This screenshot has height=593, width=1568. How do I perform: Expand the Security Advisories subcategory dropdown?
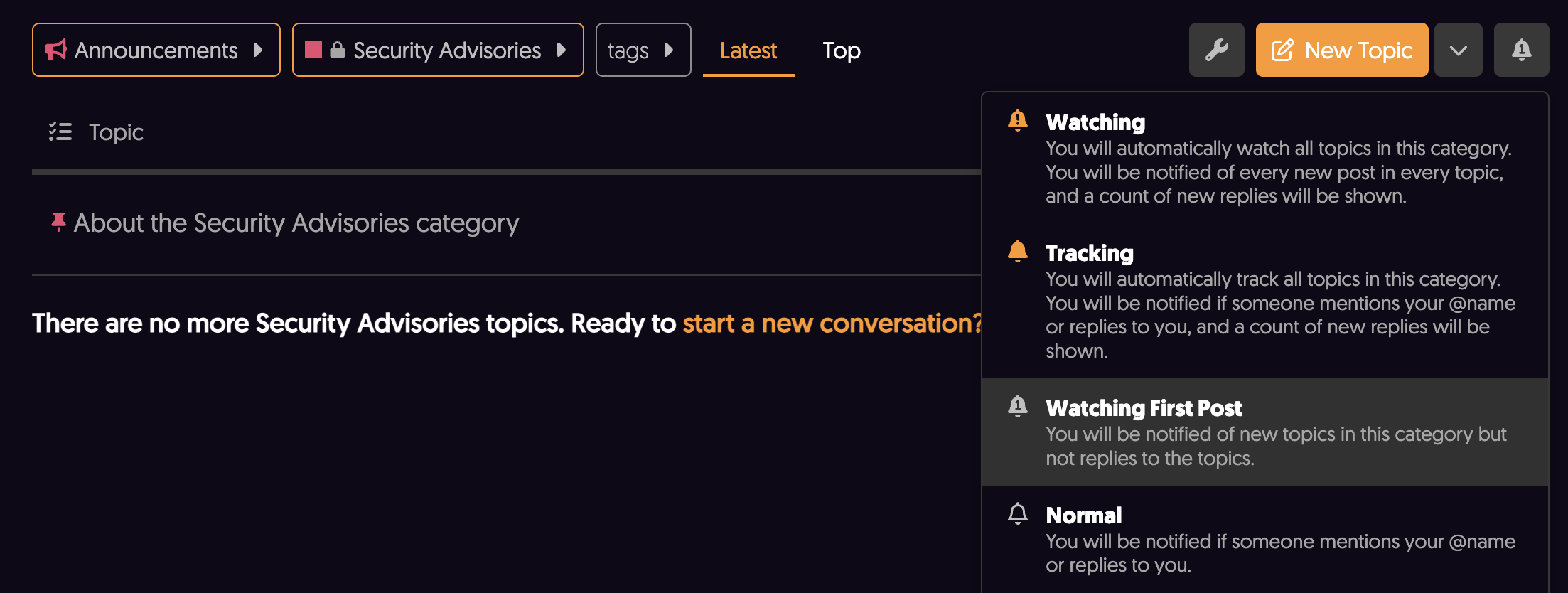561,50
